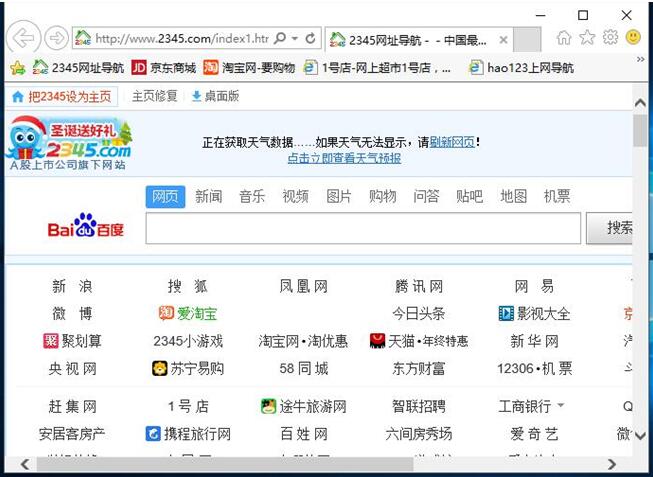Expand favorites bar overflow chevron
The width and height of the screenshot is (653, 477).
point(641,60)
